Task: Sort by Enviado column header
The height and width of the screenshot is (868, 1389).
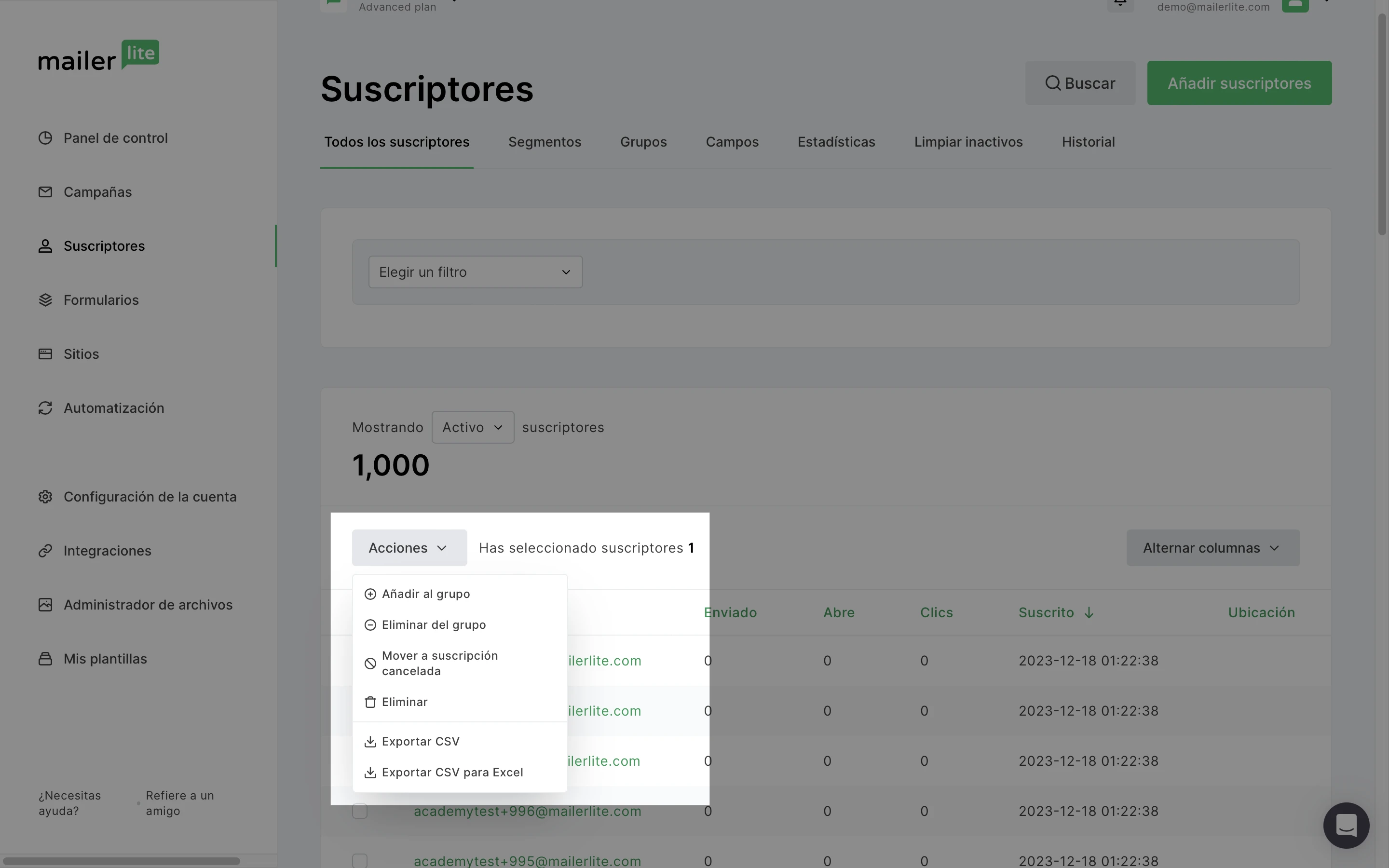Action: click(x=730, y=612)
